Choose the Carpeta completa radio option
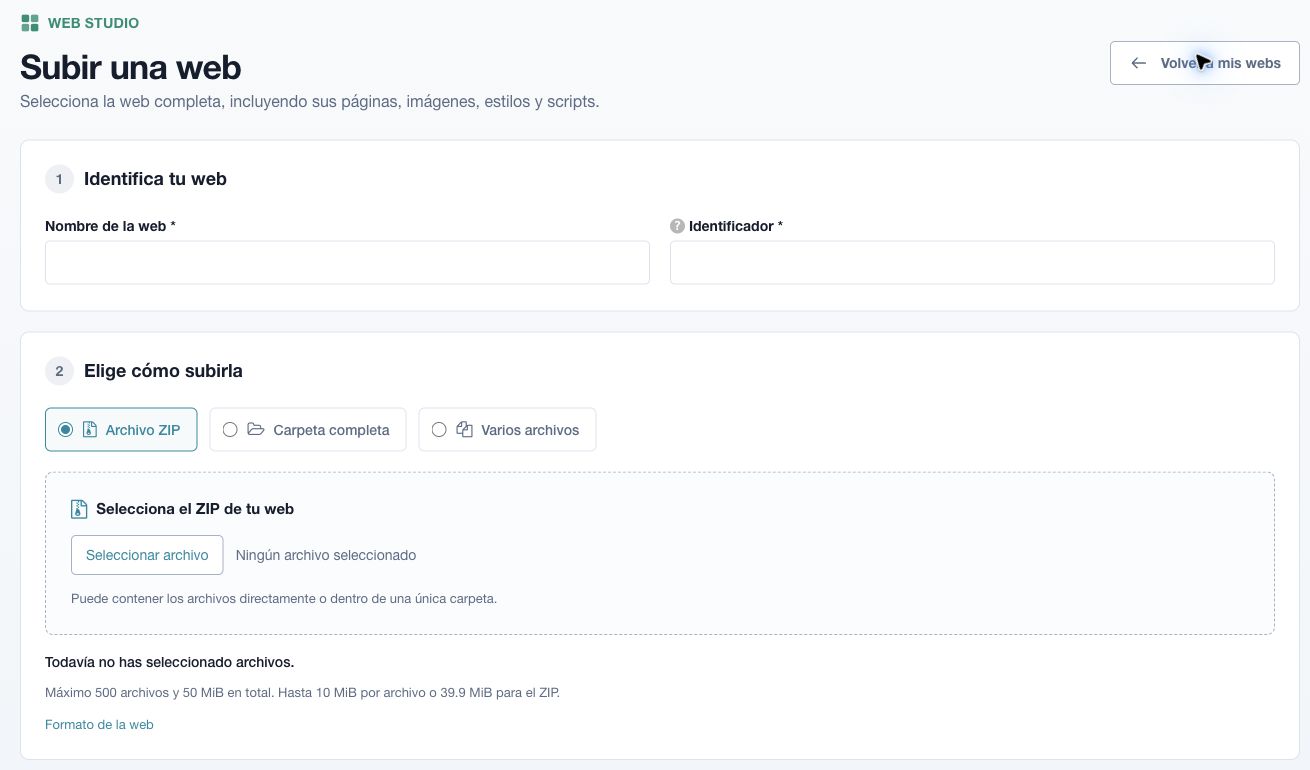The width and height of the screenshot is (1310, 770). point(230,430)
